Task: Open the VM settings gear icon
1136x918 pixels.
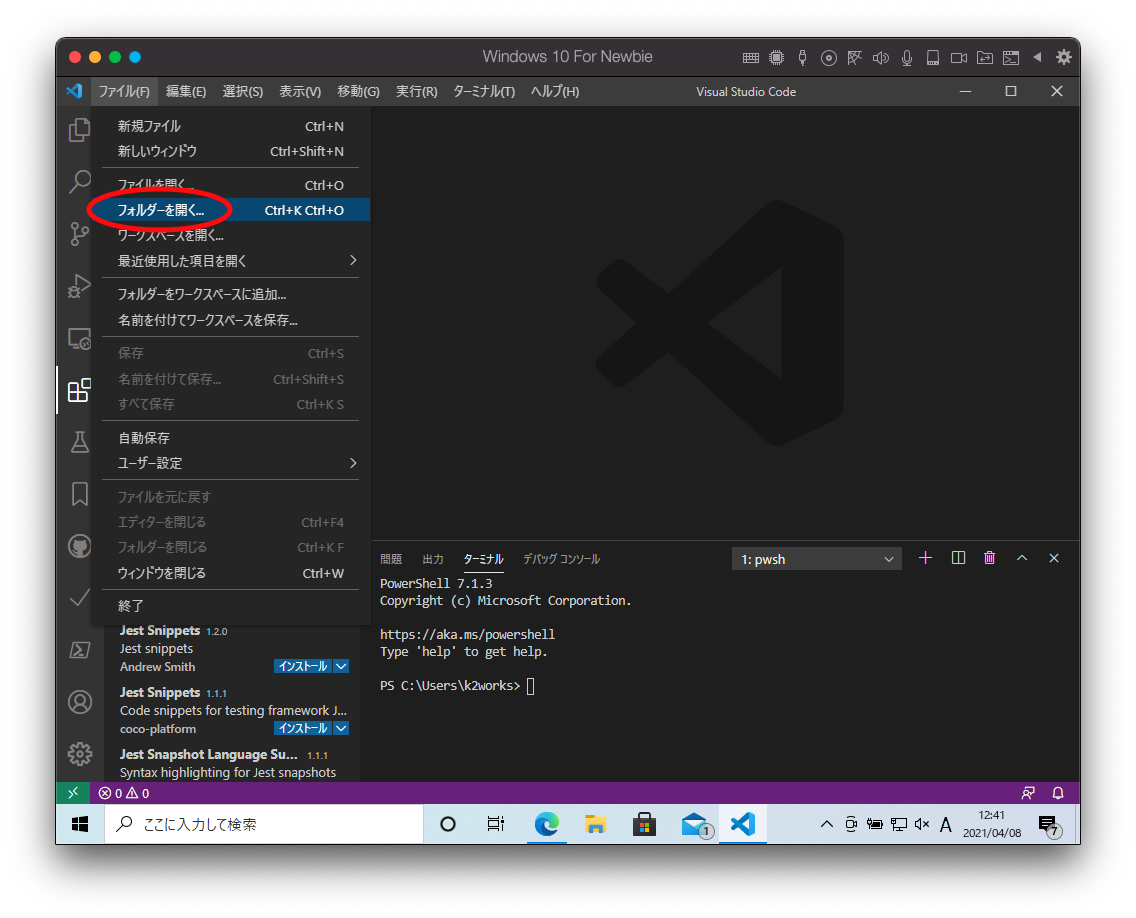Action: pos(1064,57)
